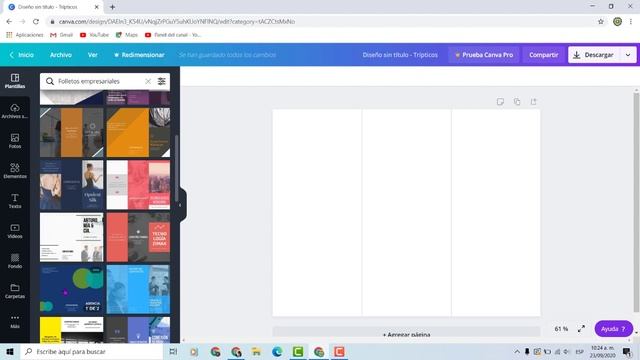Viewport: 640px width, 360px height.
Task: Expand the Descargar dropdown arrow
Action: tap(628, 55)
